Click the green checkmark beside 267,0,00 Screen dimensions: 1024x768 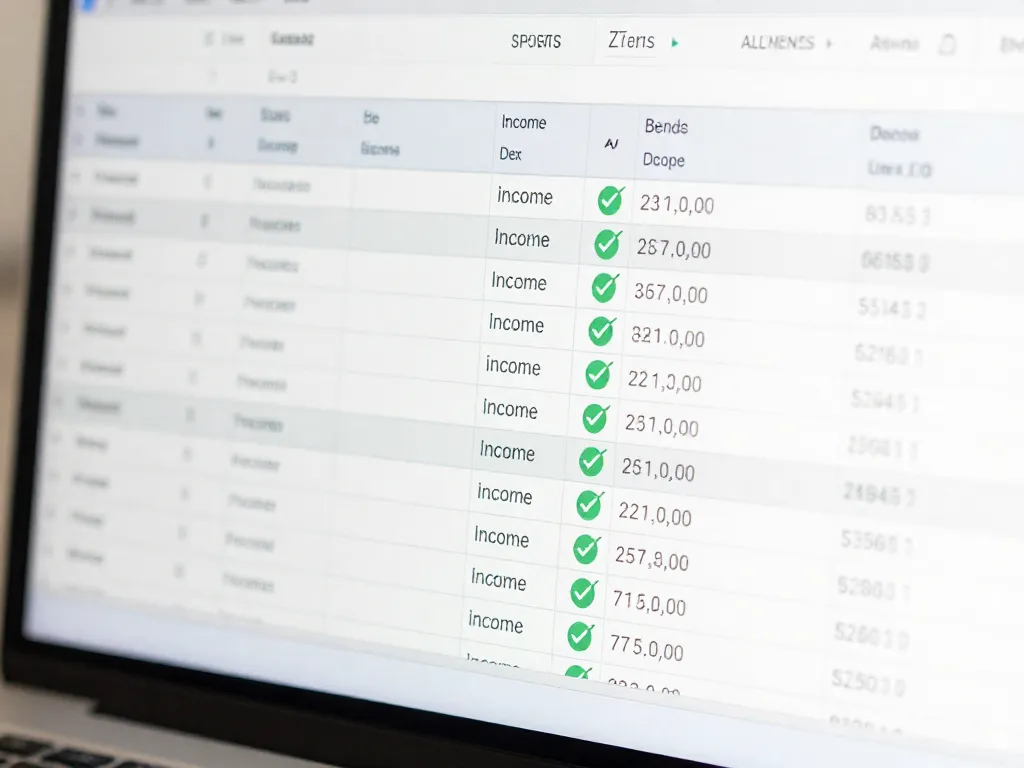pos(608,243)
